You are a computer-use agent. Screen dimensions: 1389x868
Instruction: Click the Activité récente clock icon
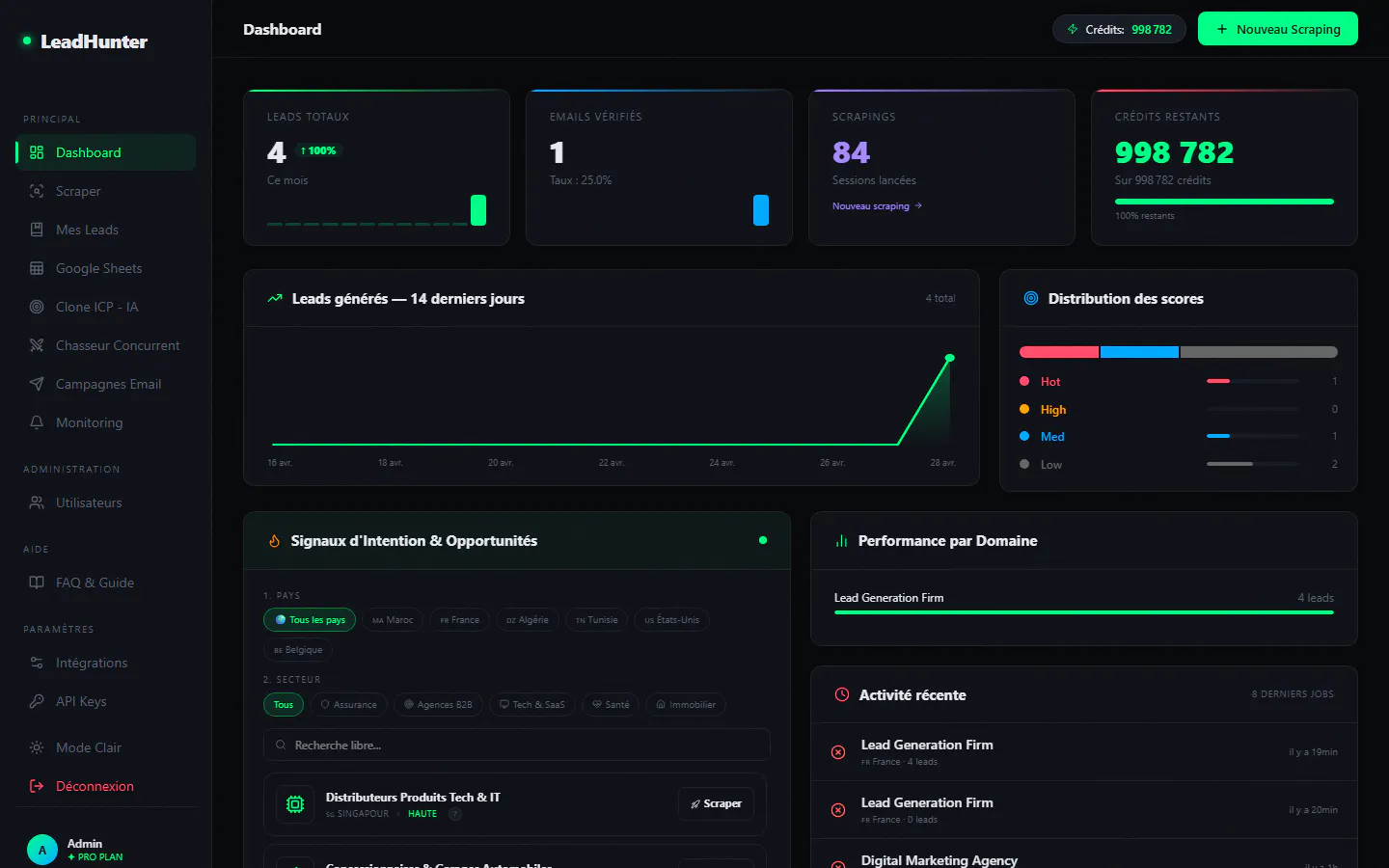click(842, 694)
